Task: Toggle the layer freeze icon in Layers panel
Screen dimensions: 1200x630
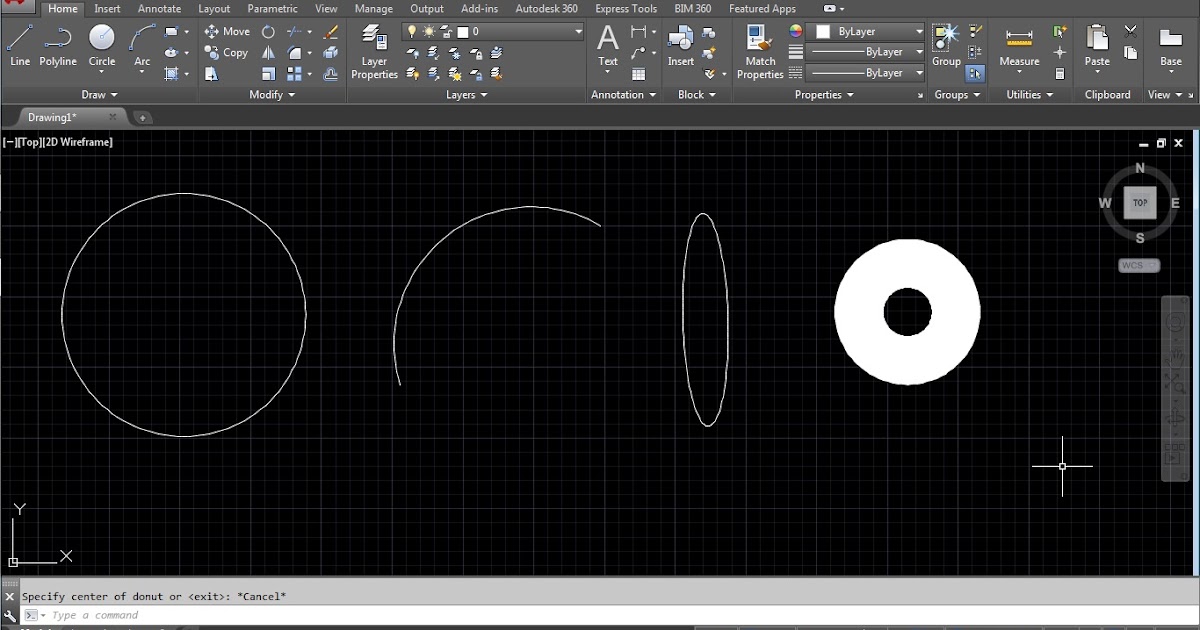Action: [429, 31]
